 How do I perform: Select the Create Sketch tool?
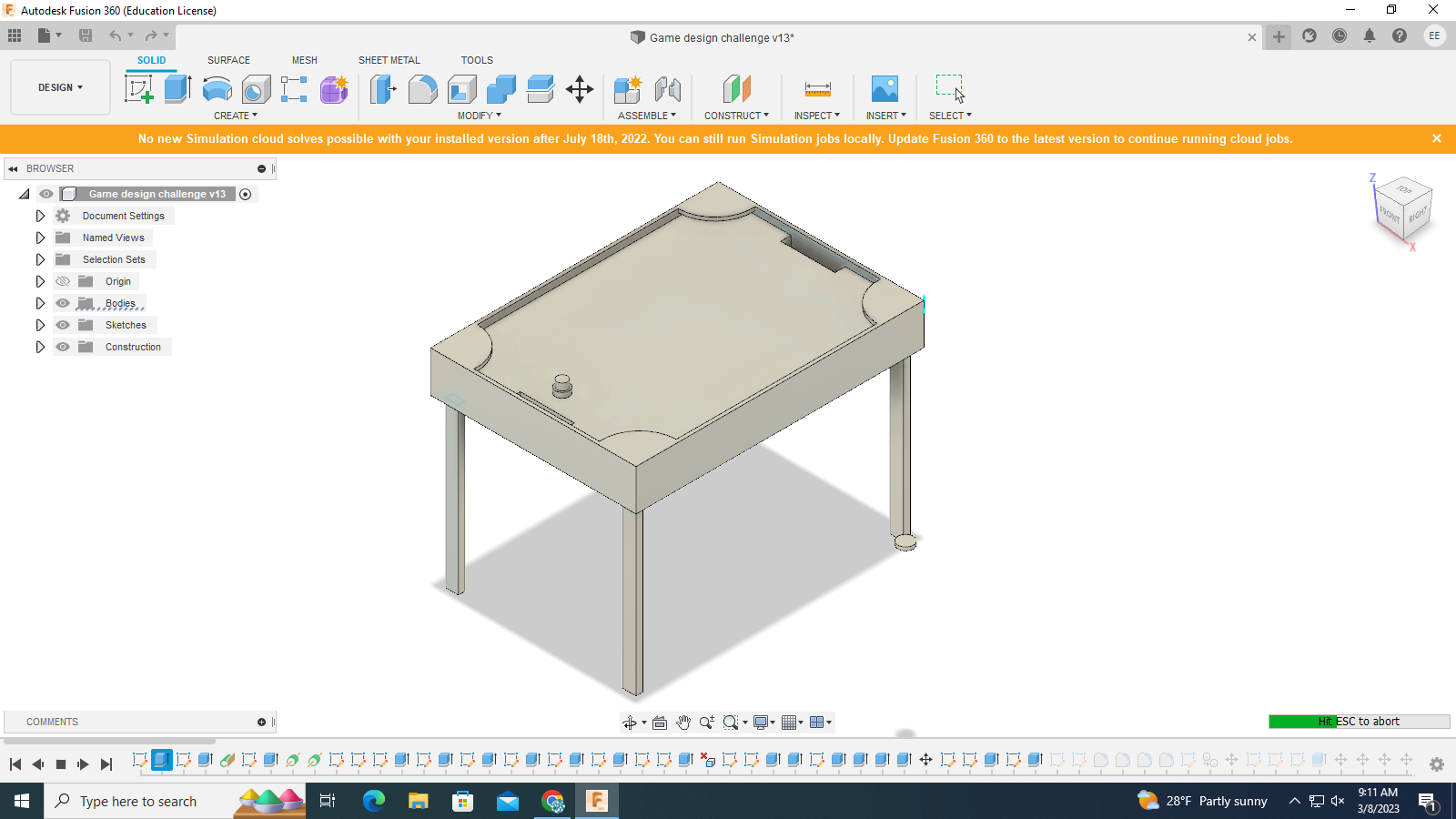pos(140,88)
